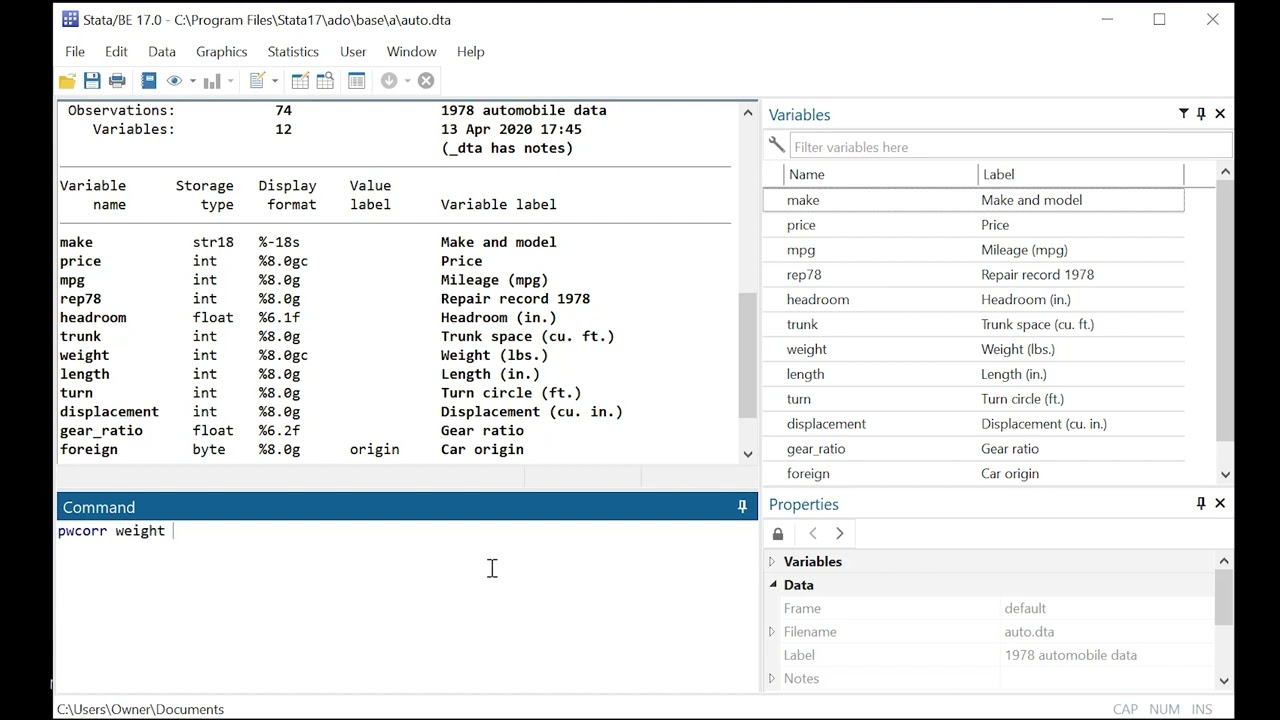Expand the Notes property row
This screenshot has height=720, width=1280.
coord(772,679)
